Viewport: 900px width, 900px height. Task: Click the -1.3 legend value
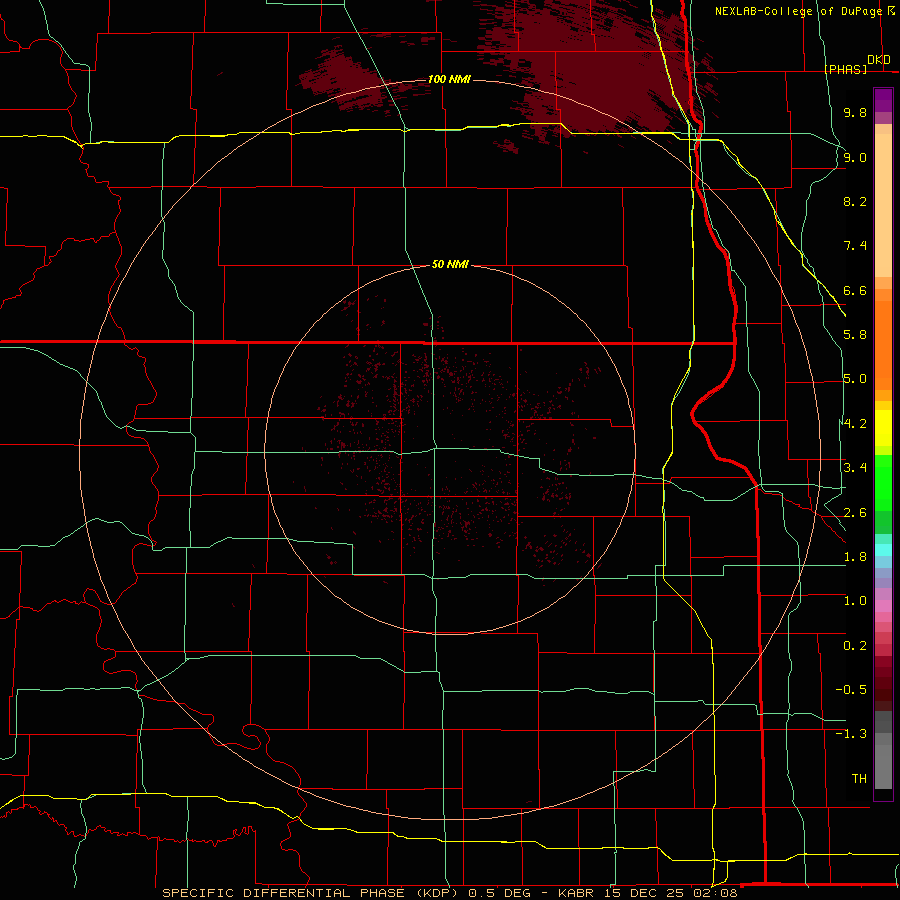click(851, 734)
